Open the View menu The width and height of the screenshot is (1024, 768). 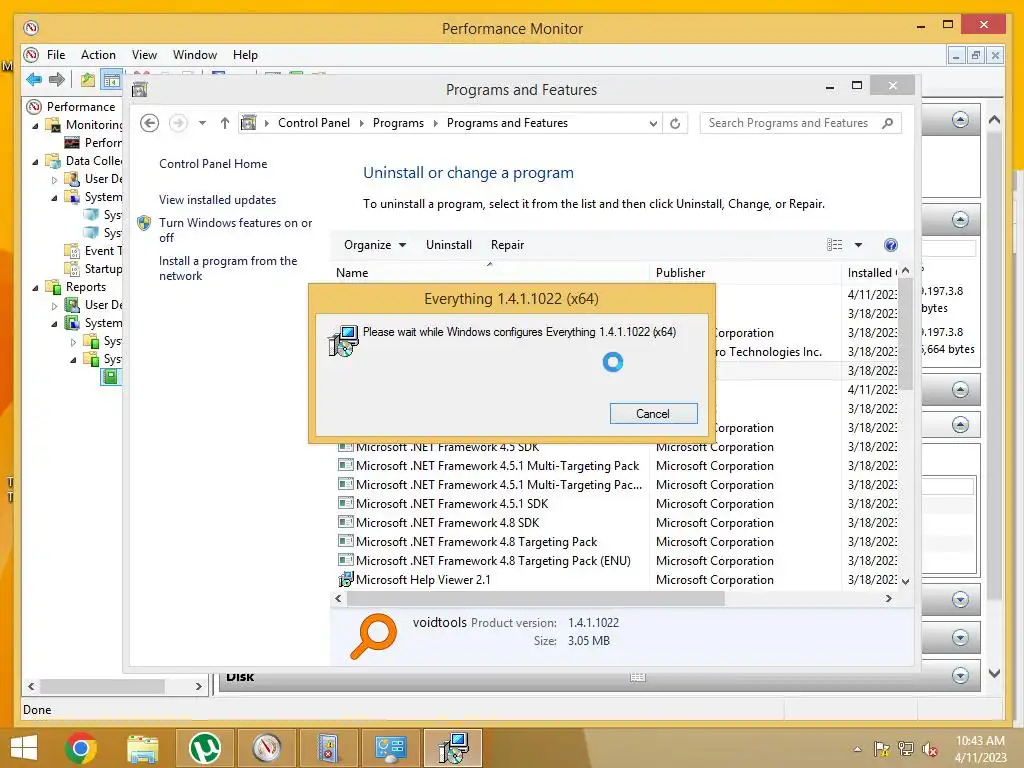pyautogui.click(x=144, y=55)
